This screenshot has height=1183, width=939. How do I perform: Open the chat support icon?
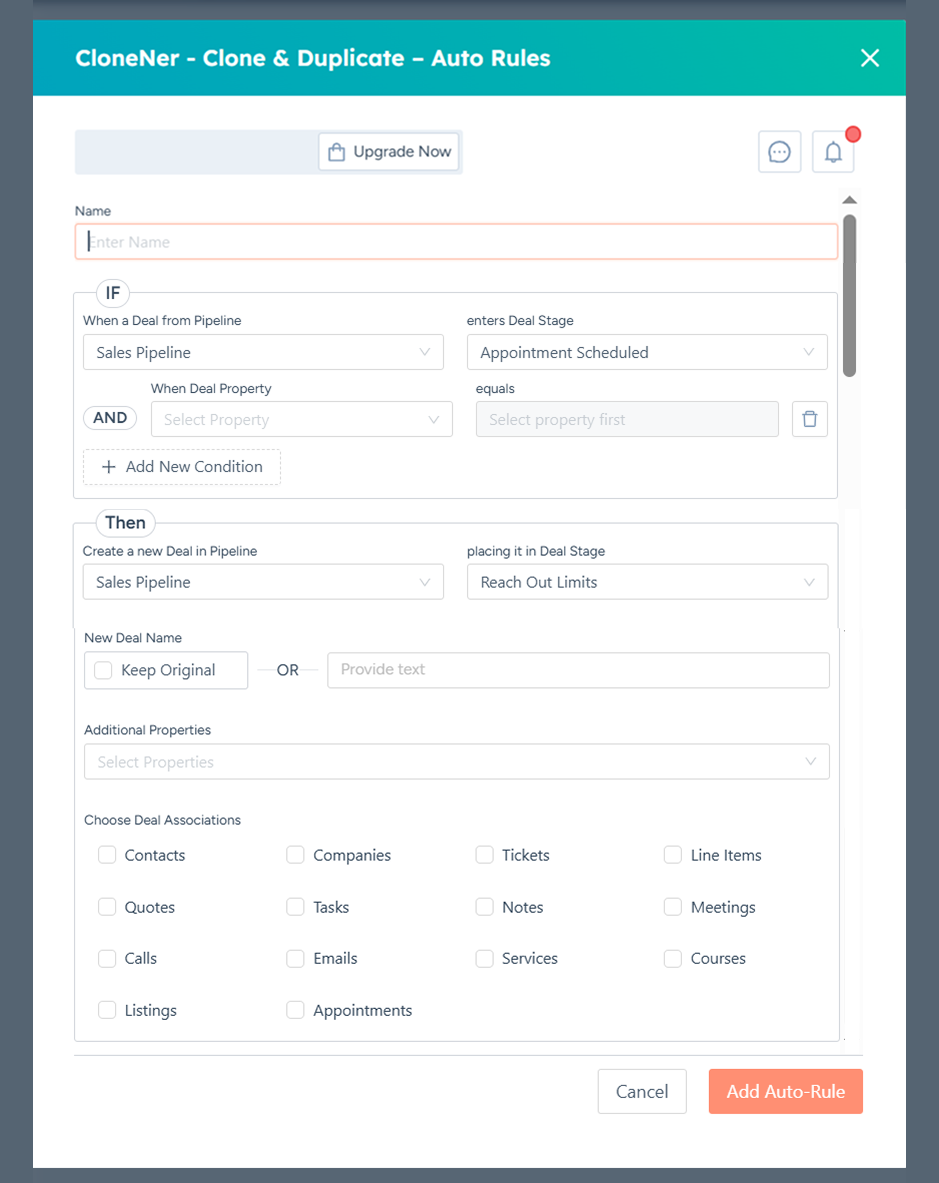tap(779, 152)
